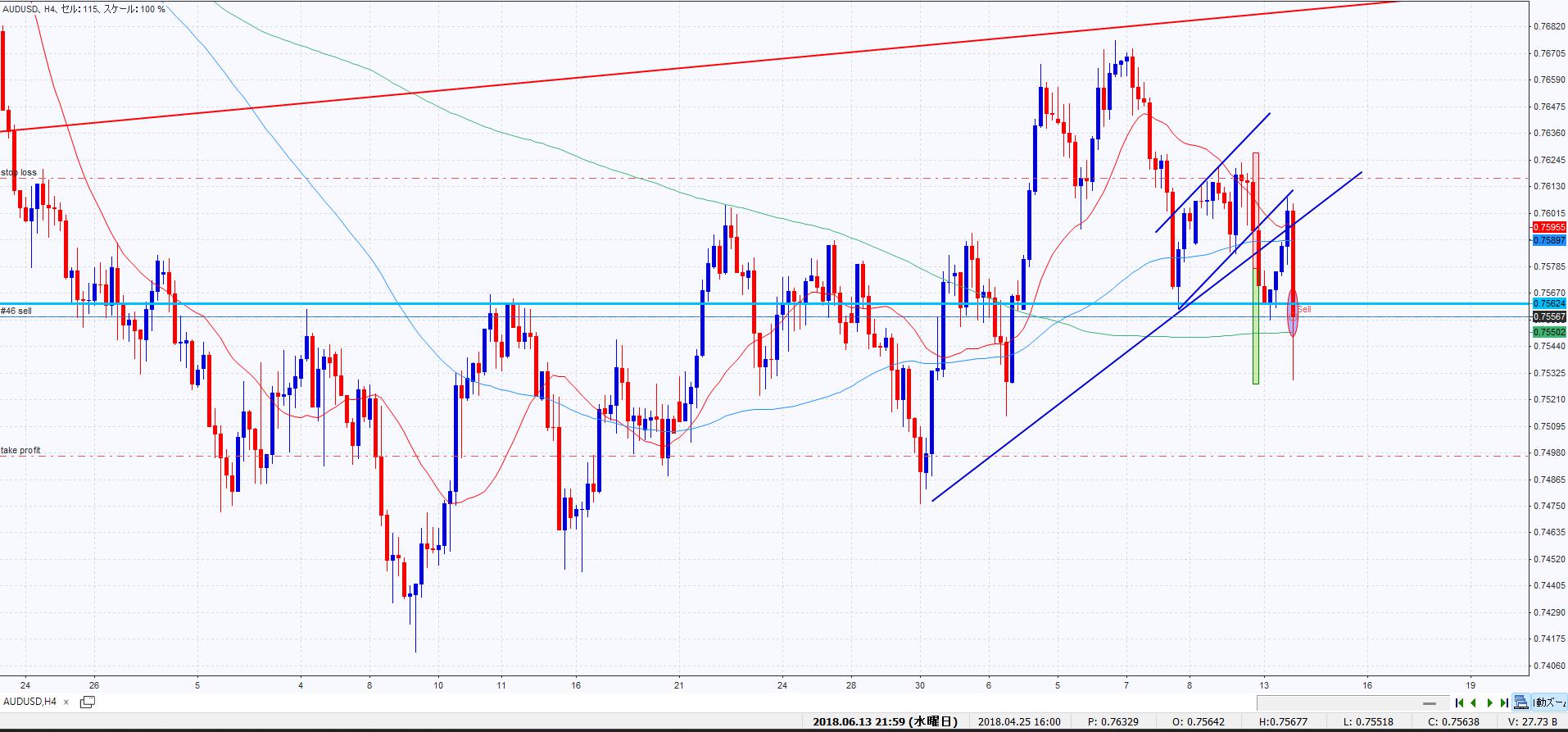The width and height of the screenshot is (1568, 732).
Task: Close the AUDUSD,H4 chart tab
Action: click(66, 702)
